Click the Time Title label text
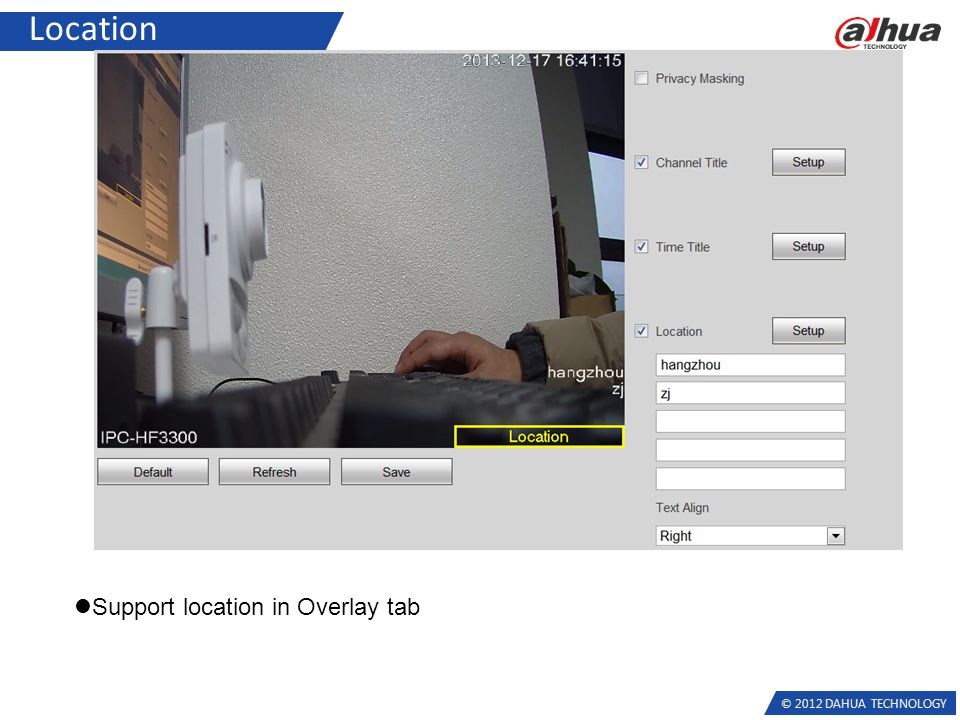 click(x=683, y=247)
